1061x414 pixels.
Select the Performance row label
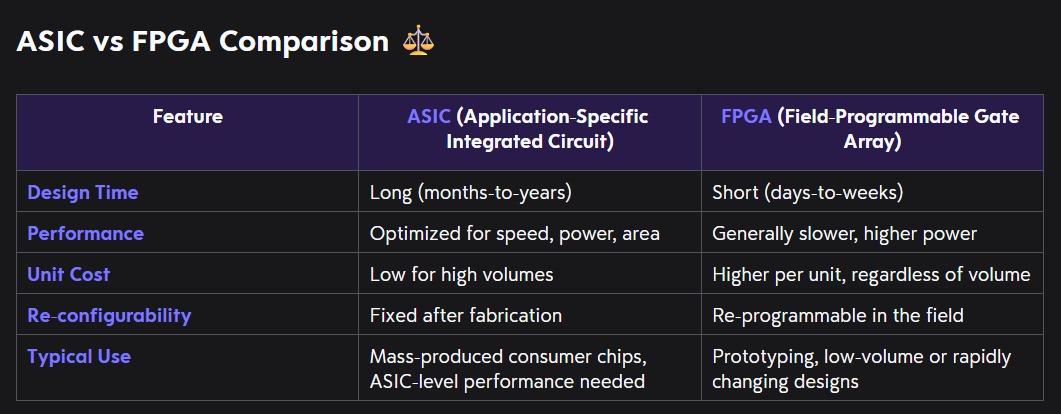tap(86, 233)
